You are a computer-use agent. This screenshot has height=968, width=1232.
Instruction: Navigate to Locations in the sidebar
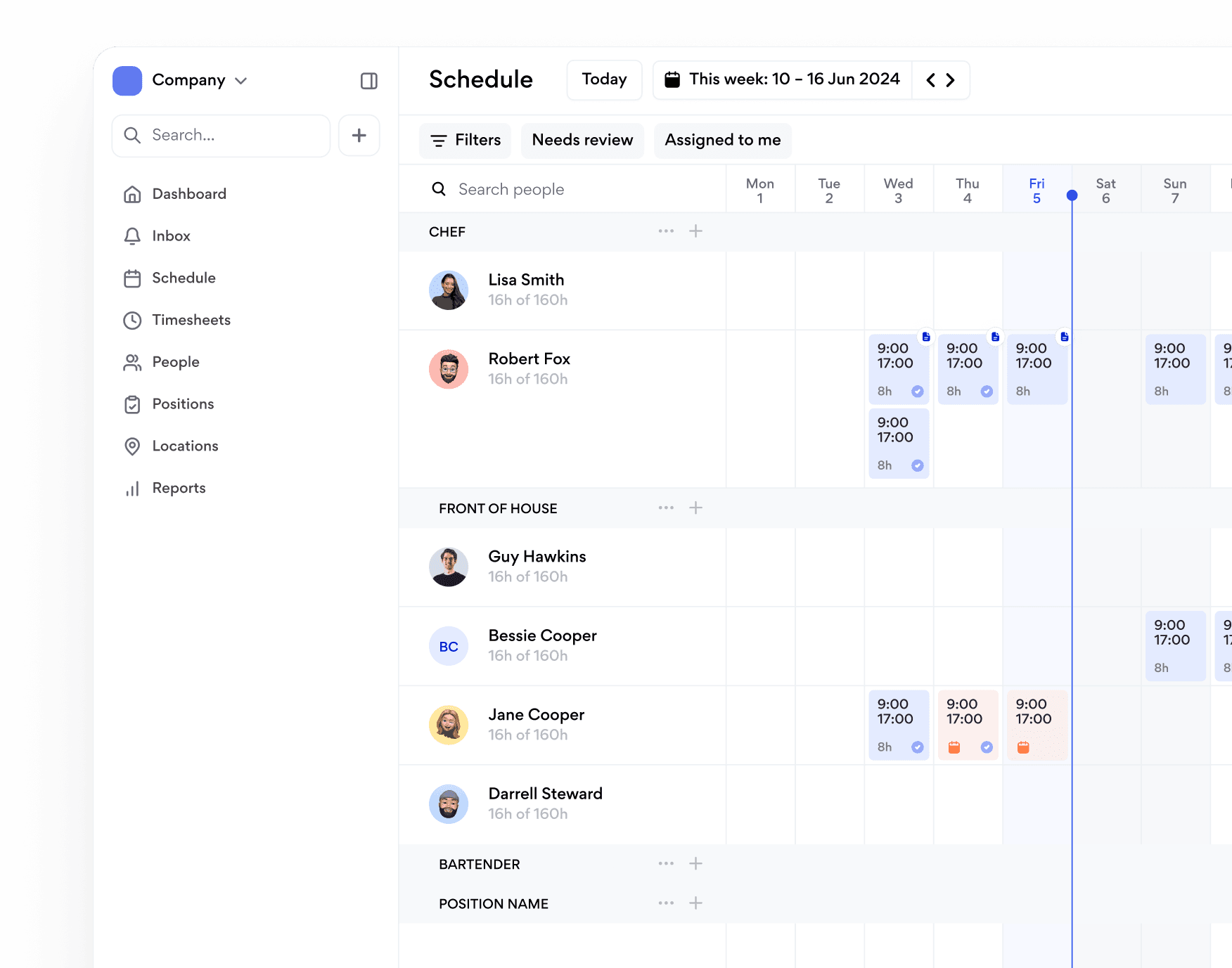pos(185,446)
